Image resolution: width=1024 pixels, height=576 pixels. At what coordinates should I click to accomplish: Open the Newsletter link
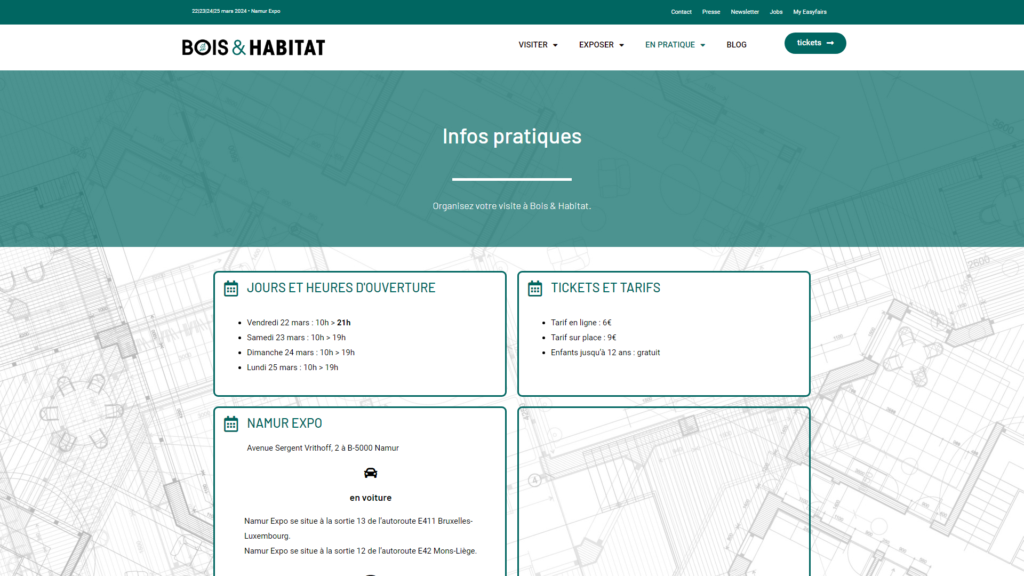744,12
